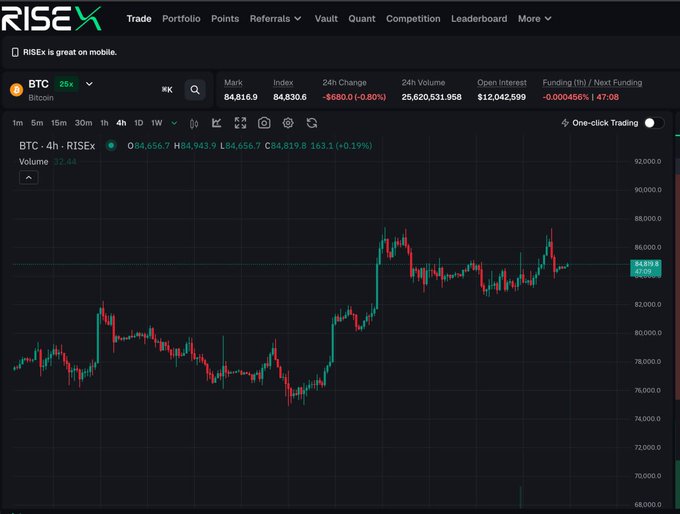Click the current price tag 84,819.8 on axis
Viewport: 680px width, 514px height.
click(x=646, y=268)
